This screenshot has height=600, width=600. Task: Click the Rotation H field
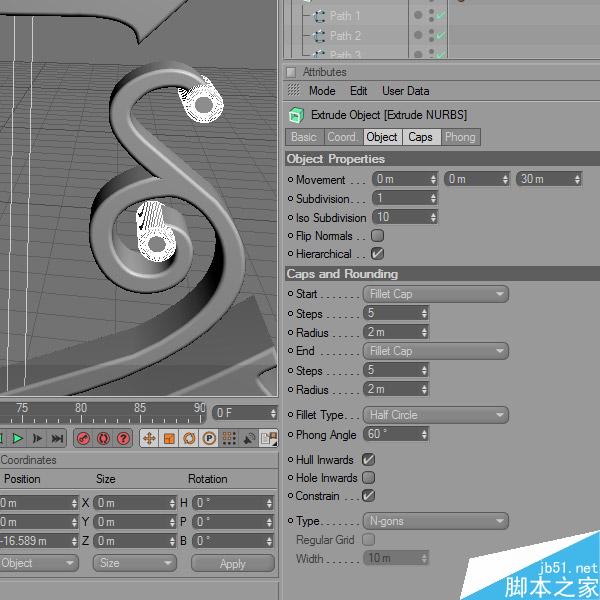(x=233, y=503)
